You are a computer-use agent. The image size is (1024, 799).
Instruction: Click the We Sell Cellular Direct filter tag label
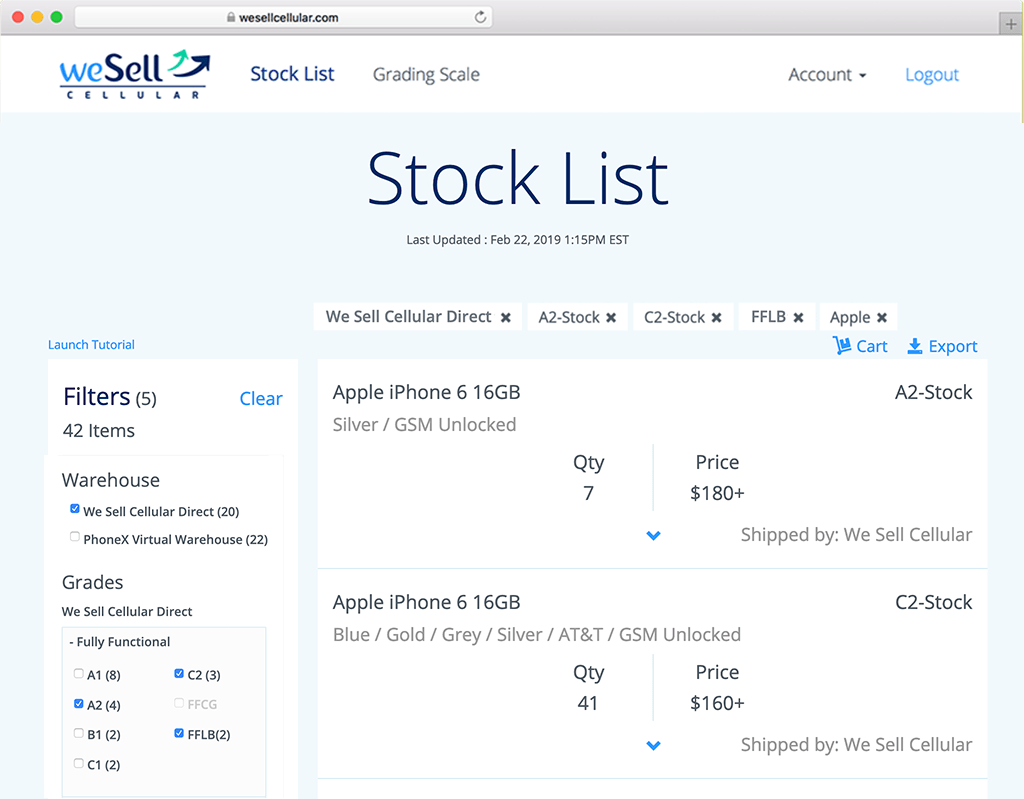408,317
